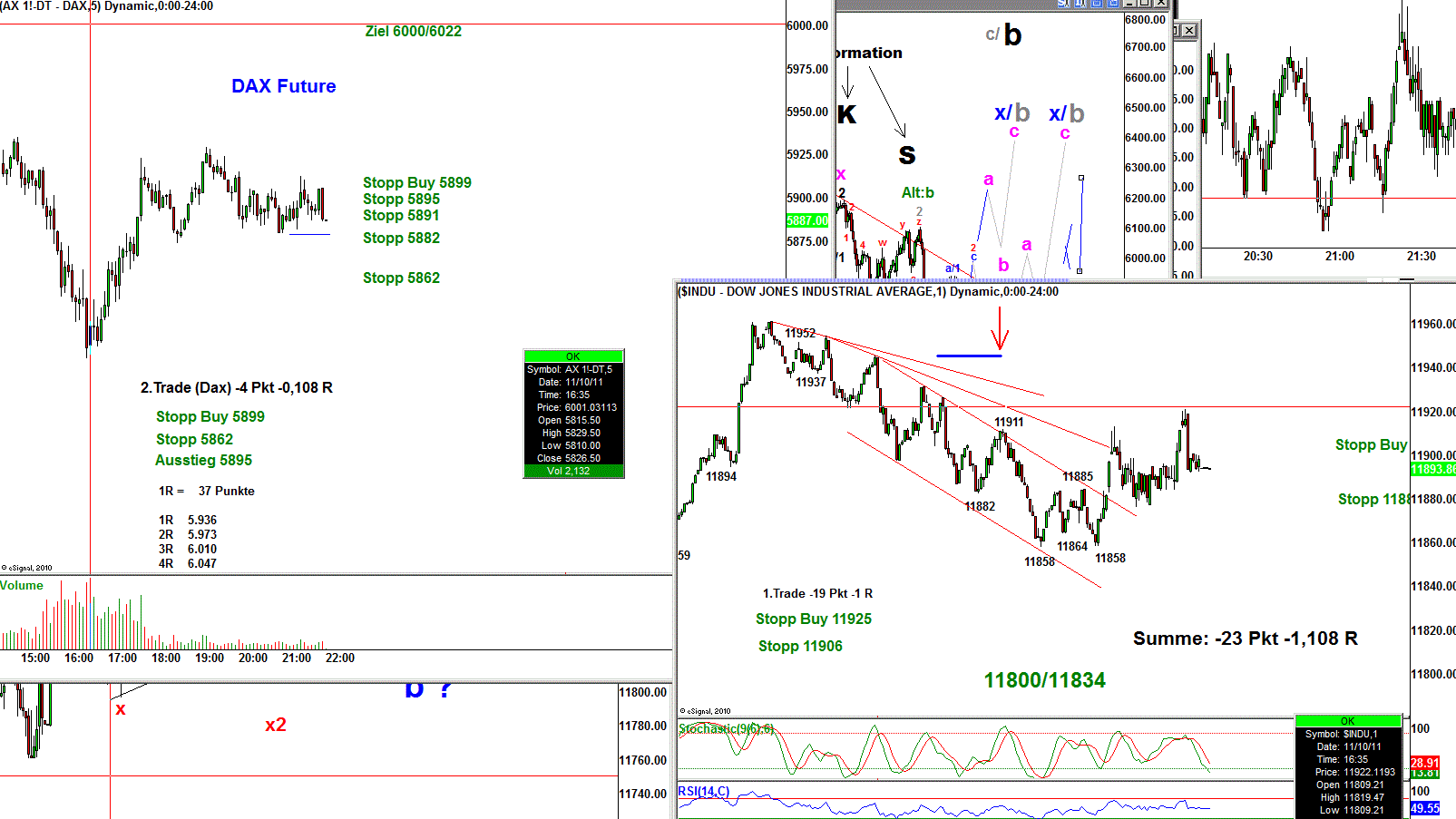This screenshot has height=819, width=1456.
Task: Click the 'Summe: -23 Pkt -1,108 R' text
Action: 1245,639
